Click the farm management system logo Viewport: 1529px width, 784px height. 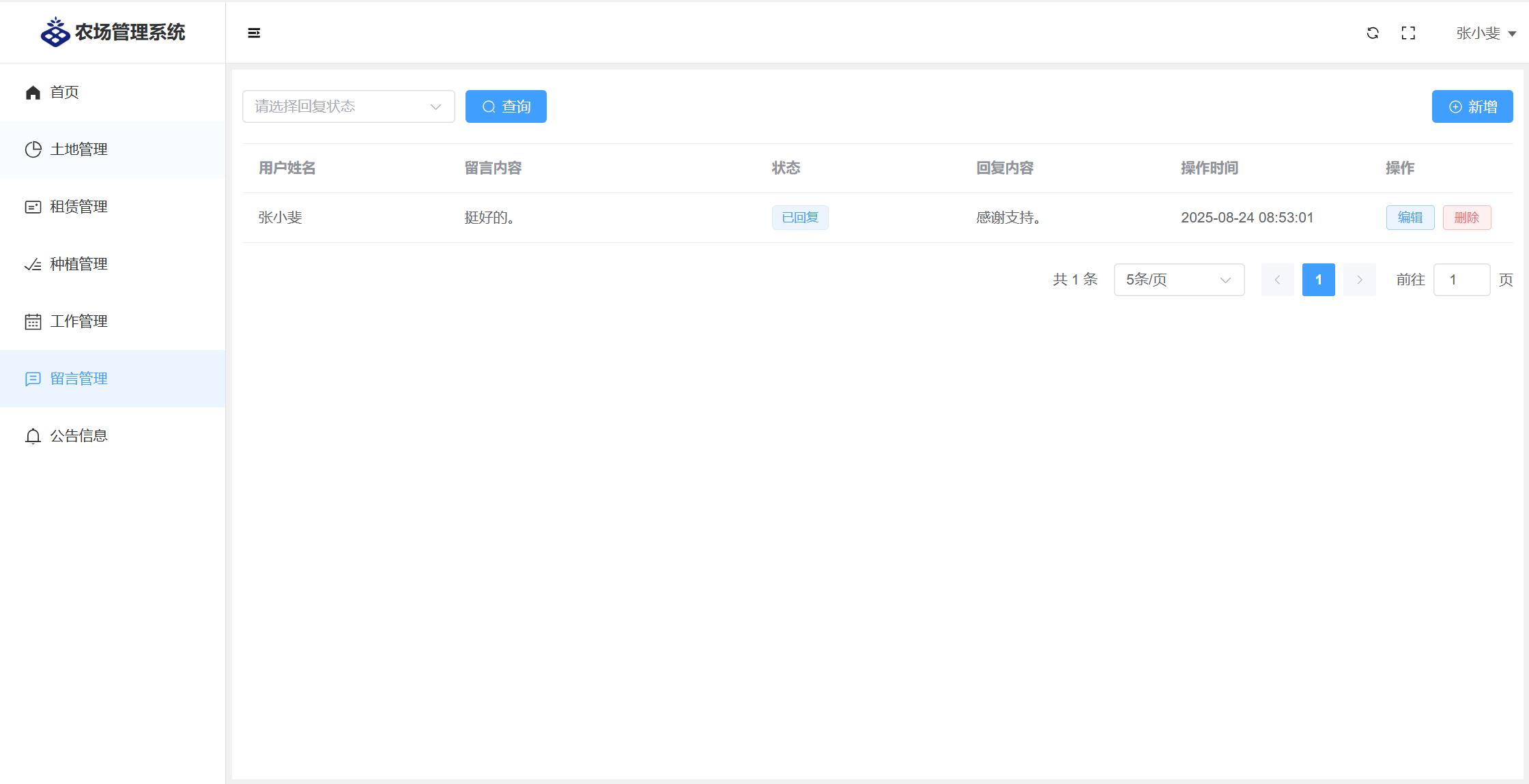click(55, 32)
